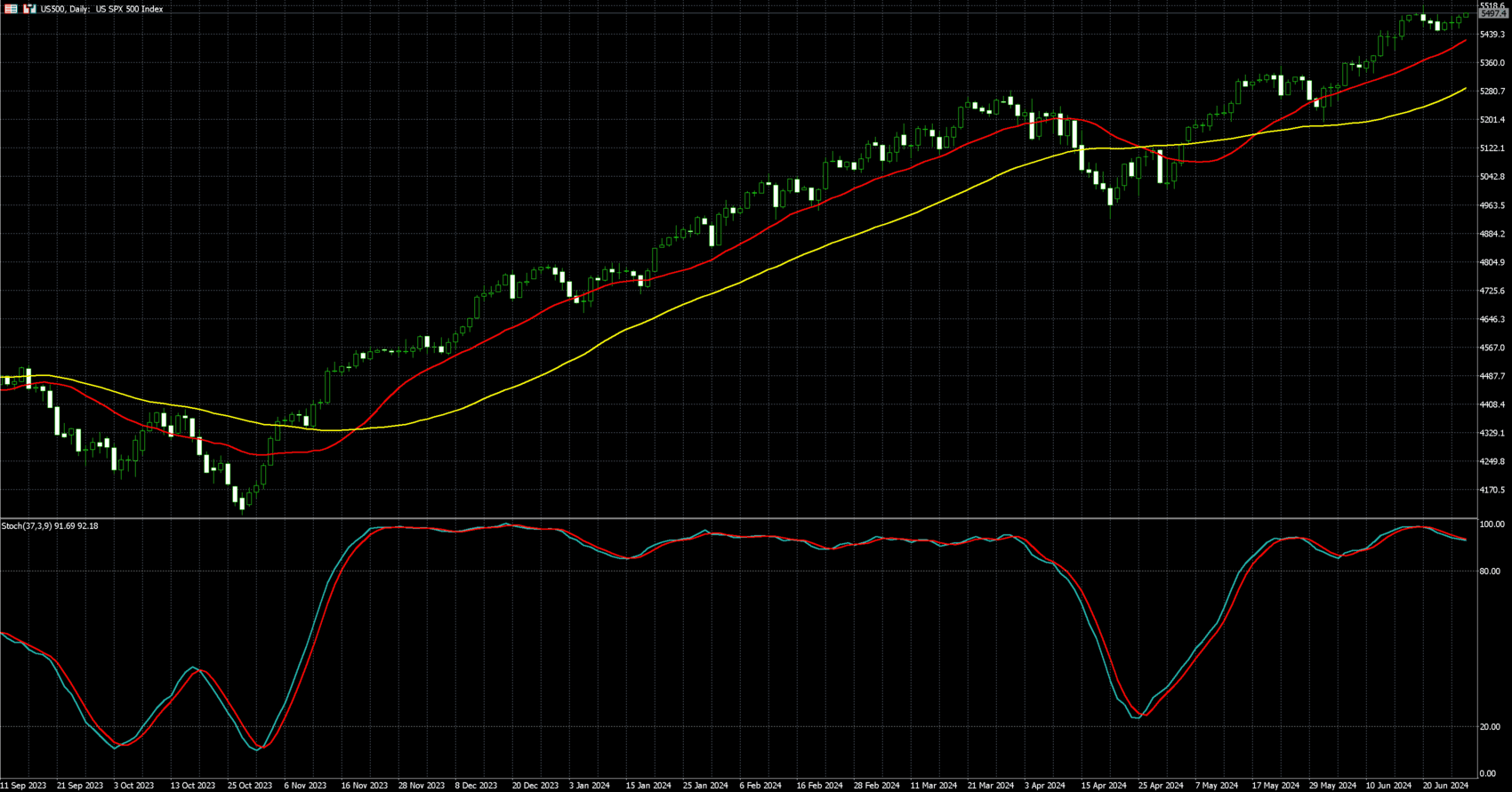
Task: Click the divider between price and stochastic panes
Action: coord(738,518)
